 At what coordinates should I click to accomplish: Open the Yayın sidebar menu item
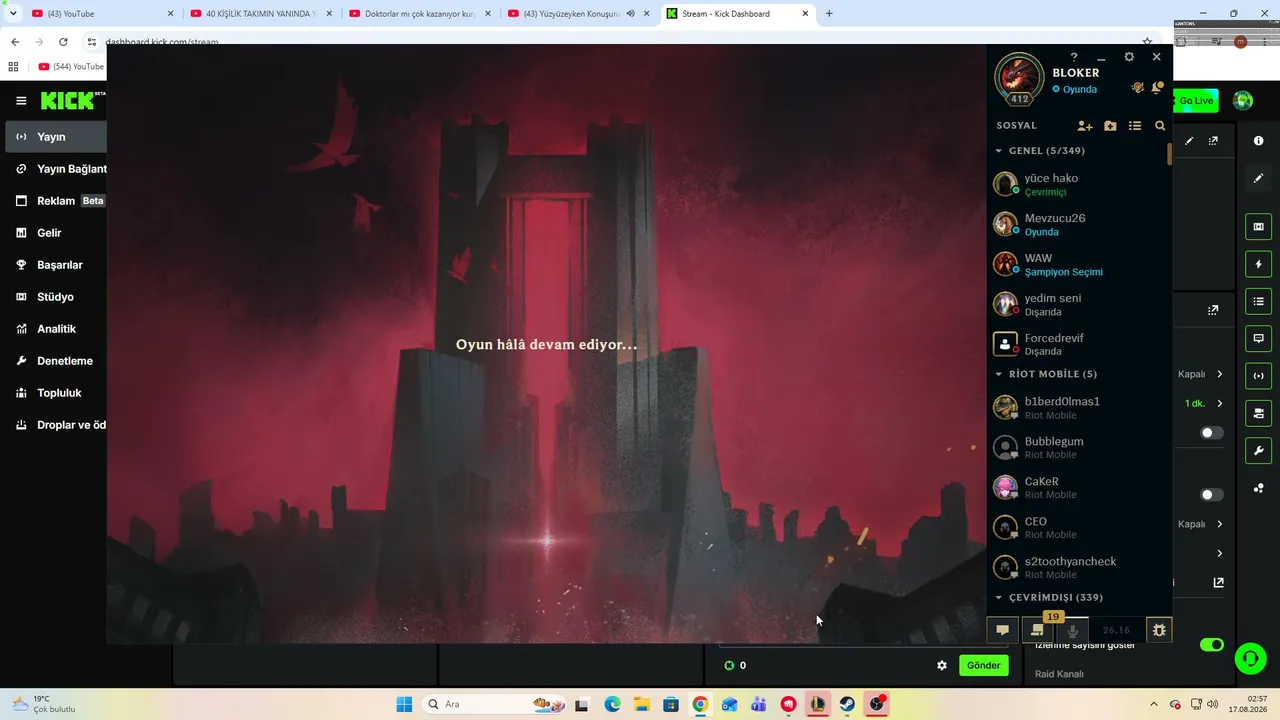pyautogui.click(x=56, y=137)
